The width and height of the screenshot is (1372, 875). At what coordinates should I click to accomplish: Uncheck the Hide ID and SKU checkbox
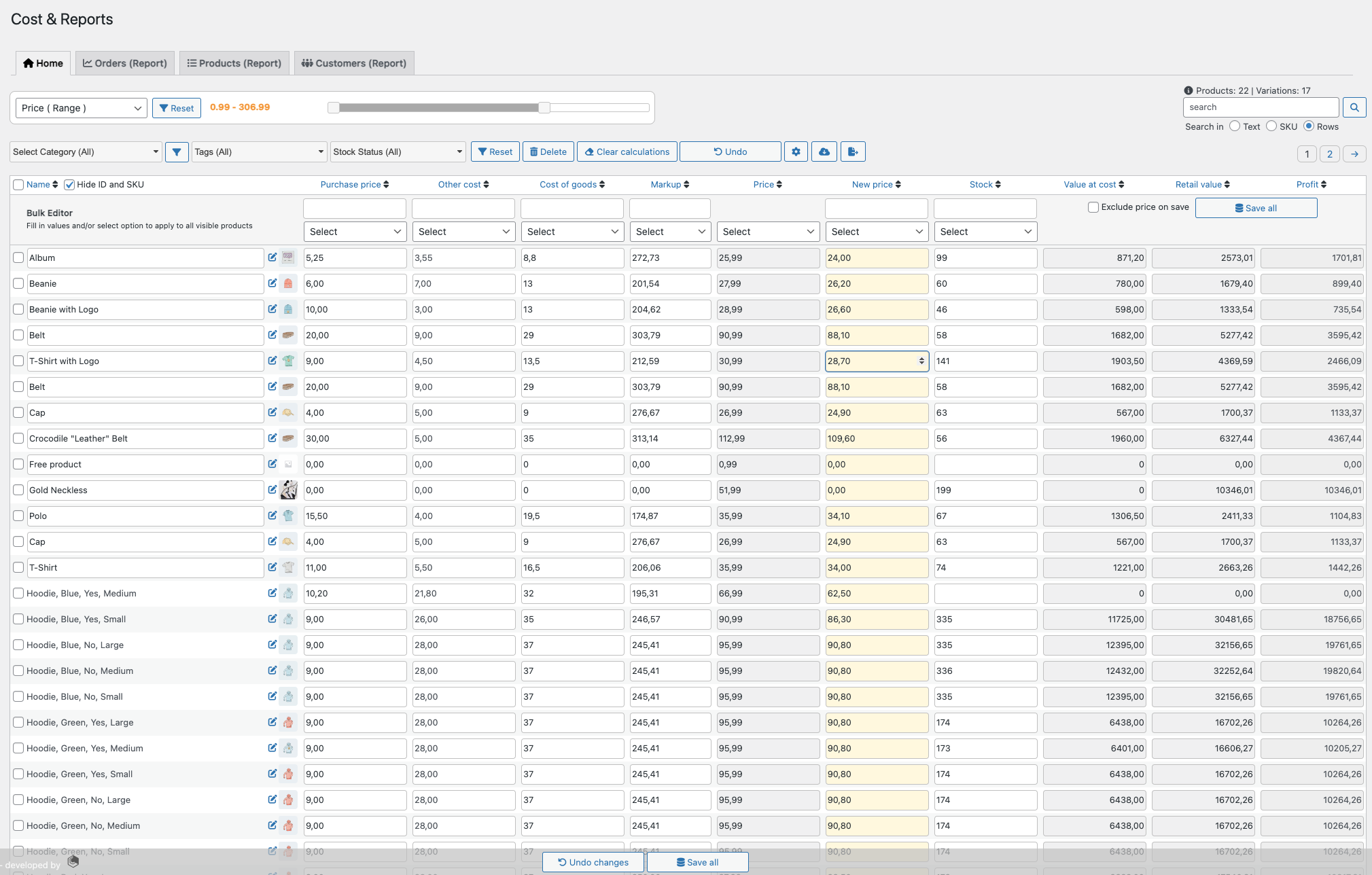pos(69,184)
